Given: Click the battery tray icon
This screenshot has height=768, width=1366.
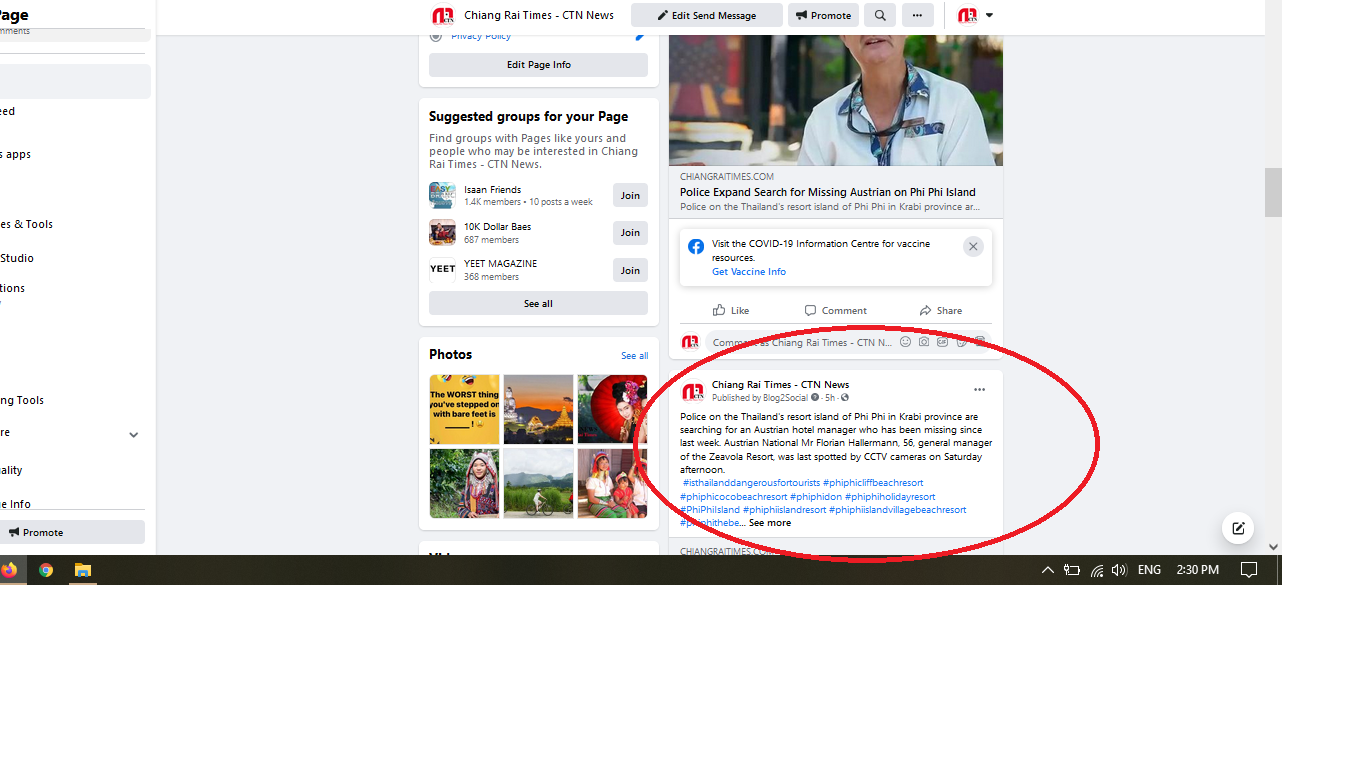Looking at the screenshot, I should tap(1072, 570).
